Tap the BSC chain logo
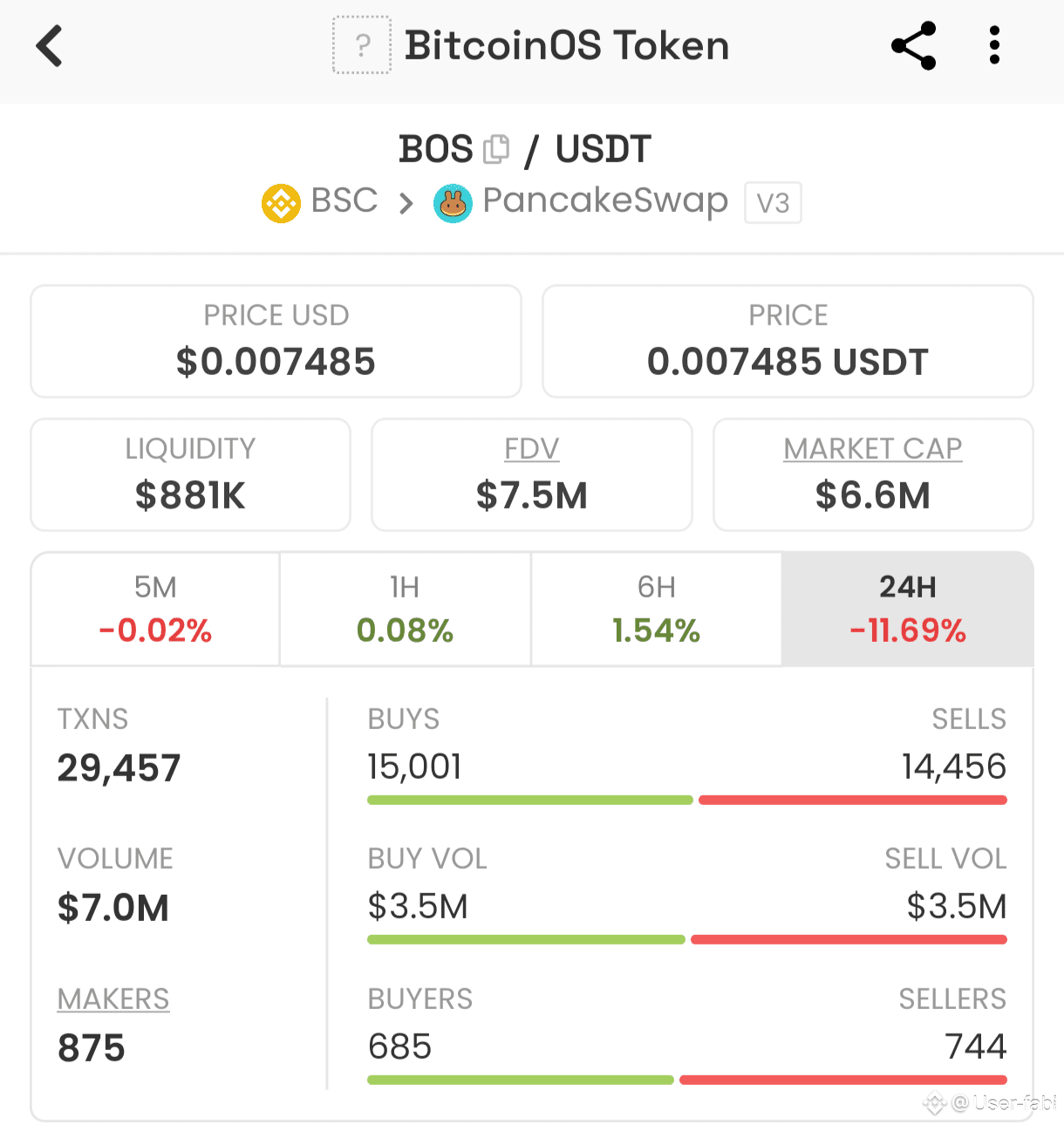 pyautogui.click(x=281, y=203)
